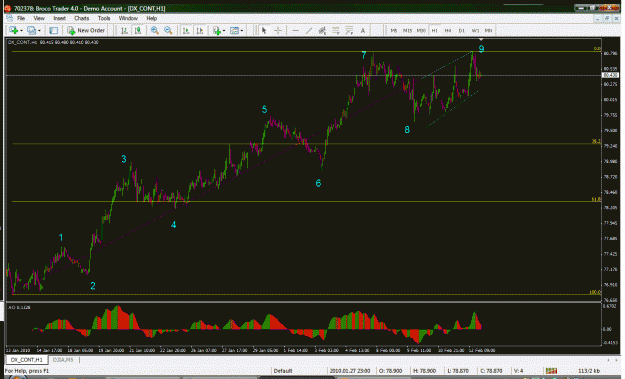Open a new chart window icon

click(13, 30)
